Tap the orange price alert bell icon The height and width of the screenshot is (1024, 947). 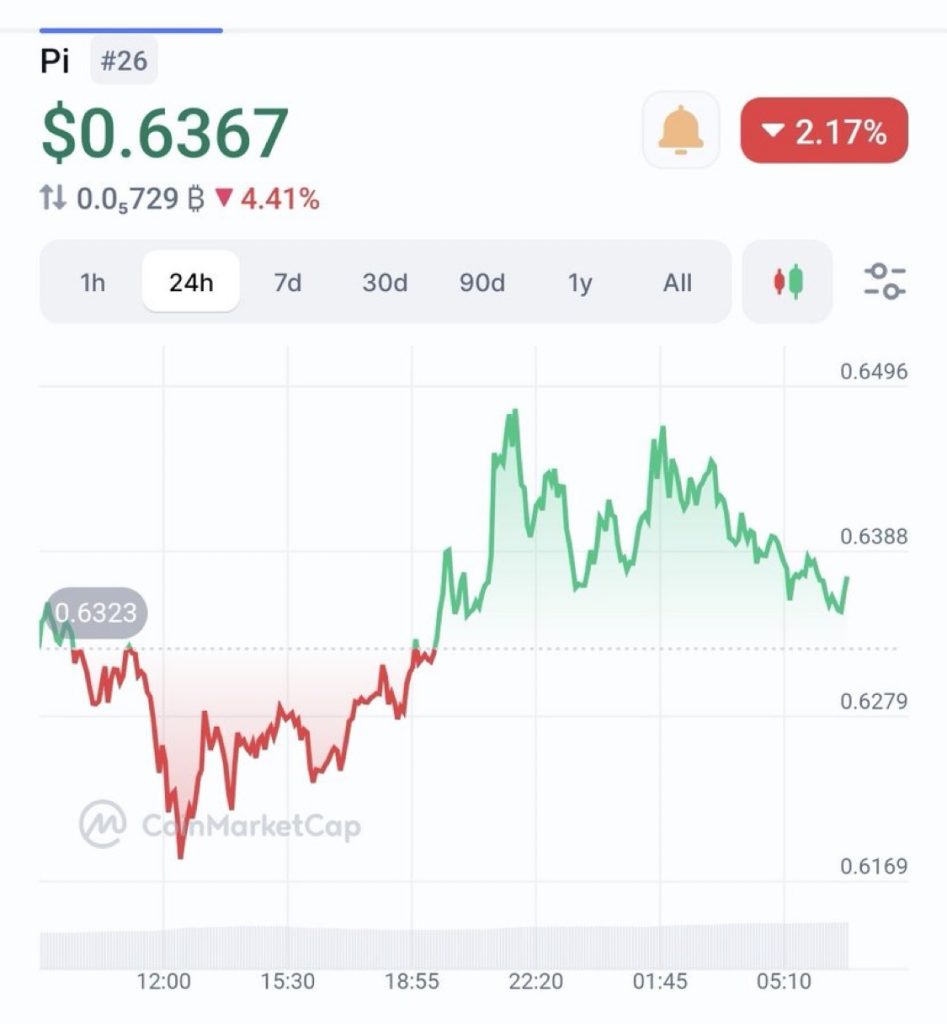pyautogui.click(x=681, y=129)
